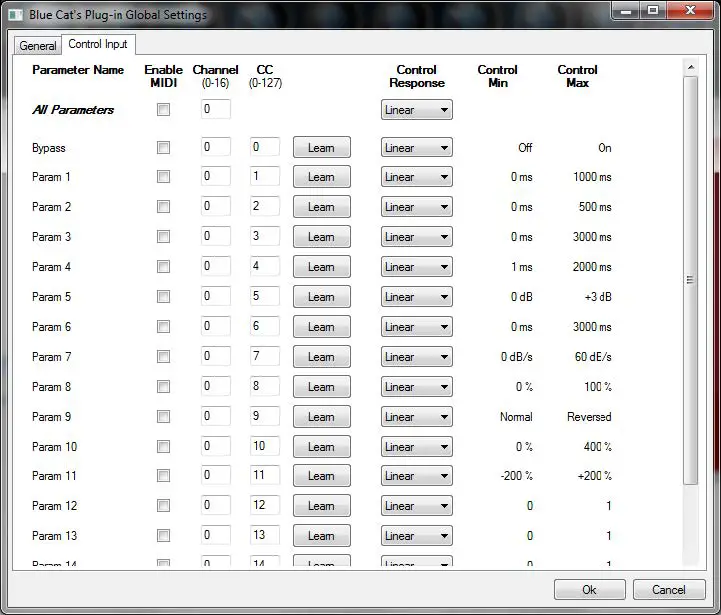Check Enable MIDI for Param 2
721x615 pixels.
[163, 207]
